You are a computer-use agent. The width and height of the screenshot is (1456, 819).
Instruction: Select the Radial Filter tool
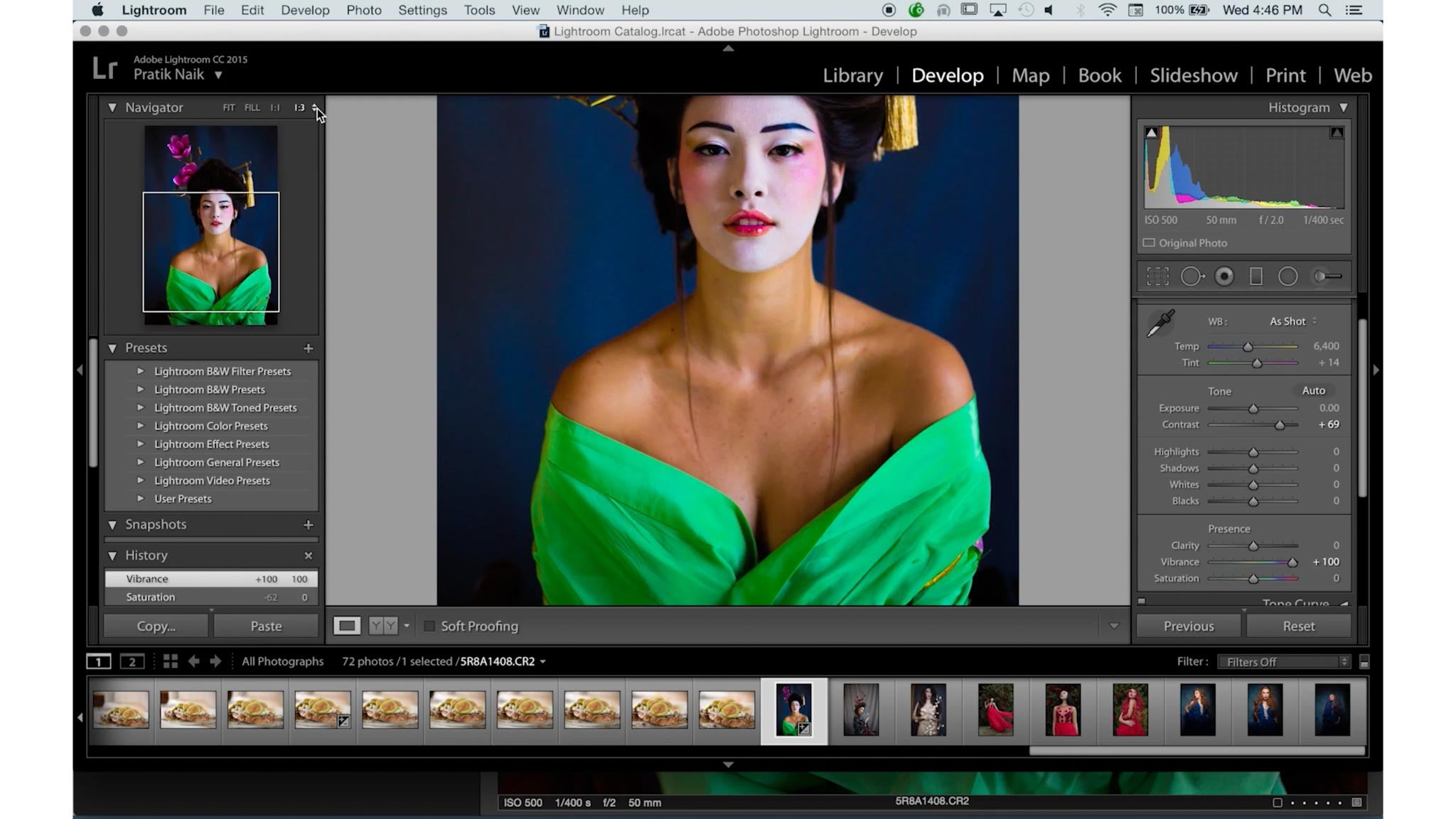click(1288, 276)
